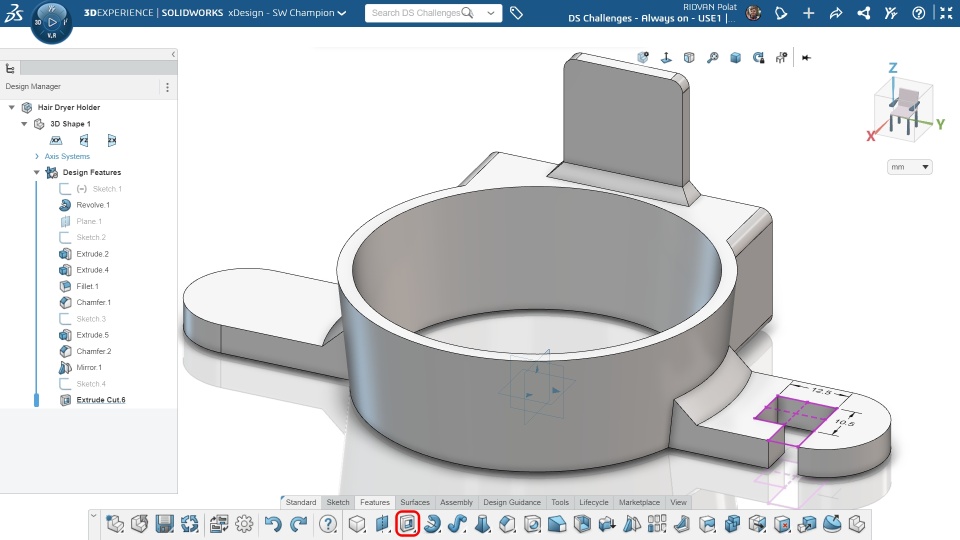Screen dimensions: 960x540
Task: Select the Loft feature tool
Action: (482, 524)
